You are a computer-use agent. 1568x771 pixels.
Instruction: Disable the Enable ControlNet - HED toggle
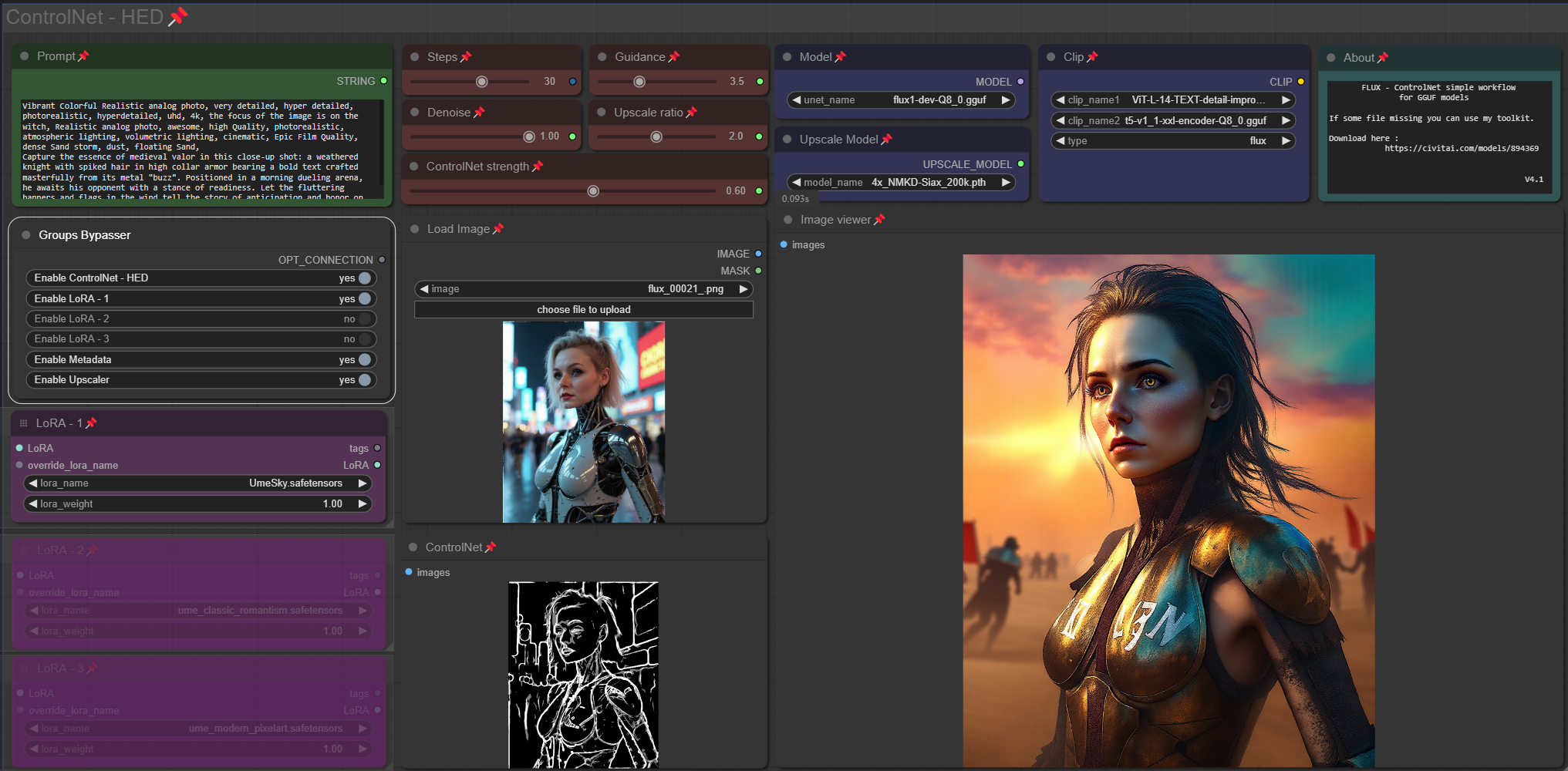pos(365,278)
